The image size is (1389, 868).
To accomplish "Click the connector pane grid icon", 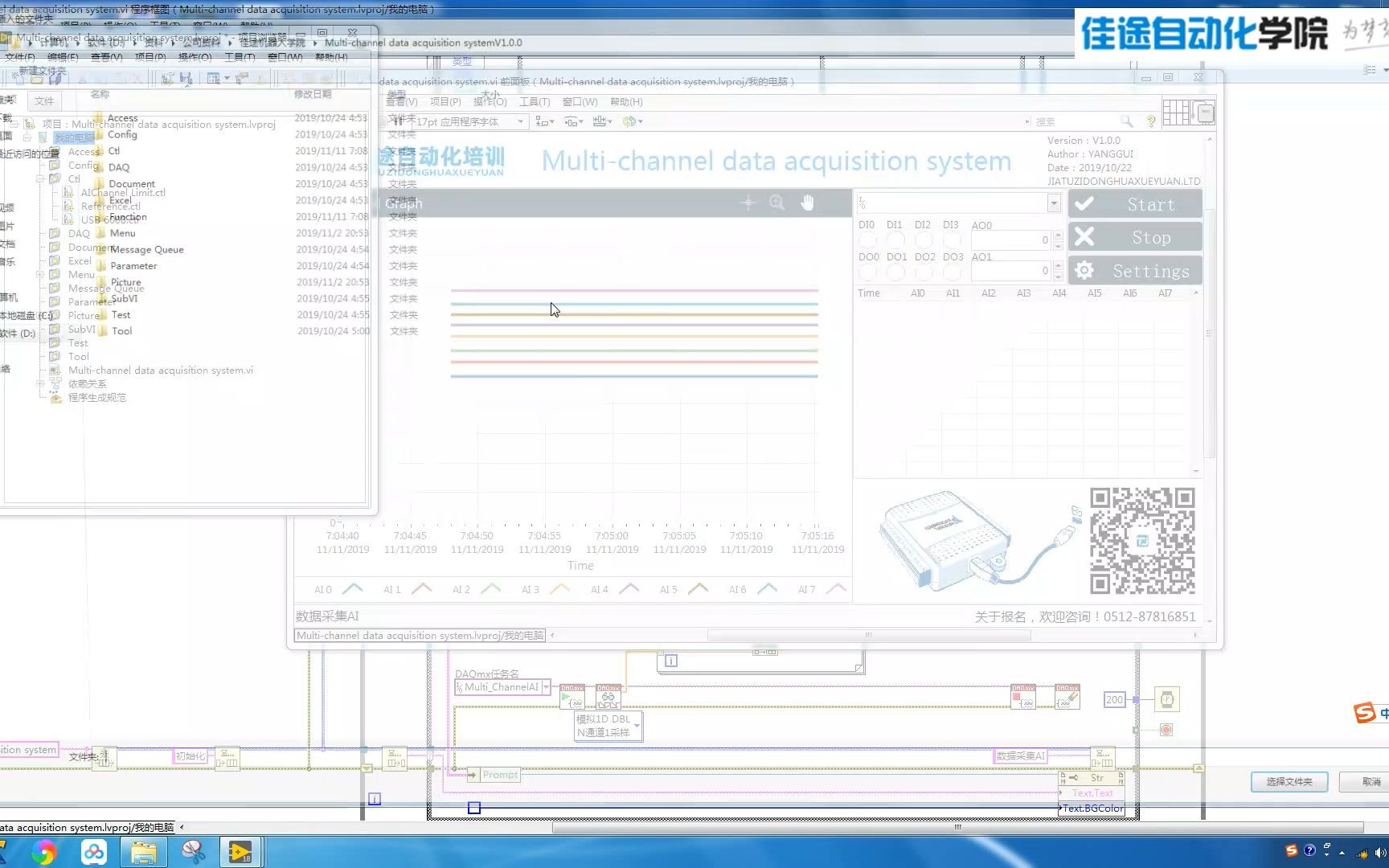I will (x=1175, y=113).
